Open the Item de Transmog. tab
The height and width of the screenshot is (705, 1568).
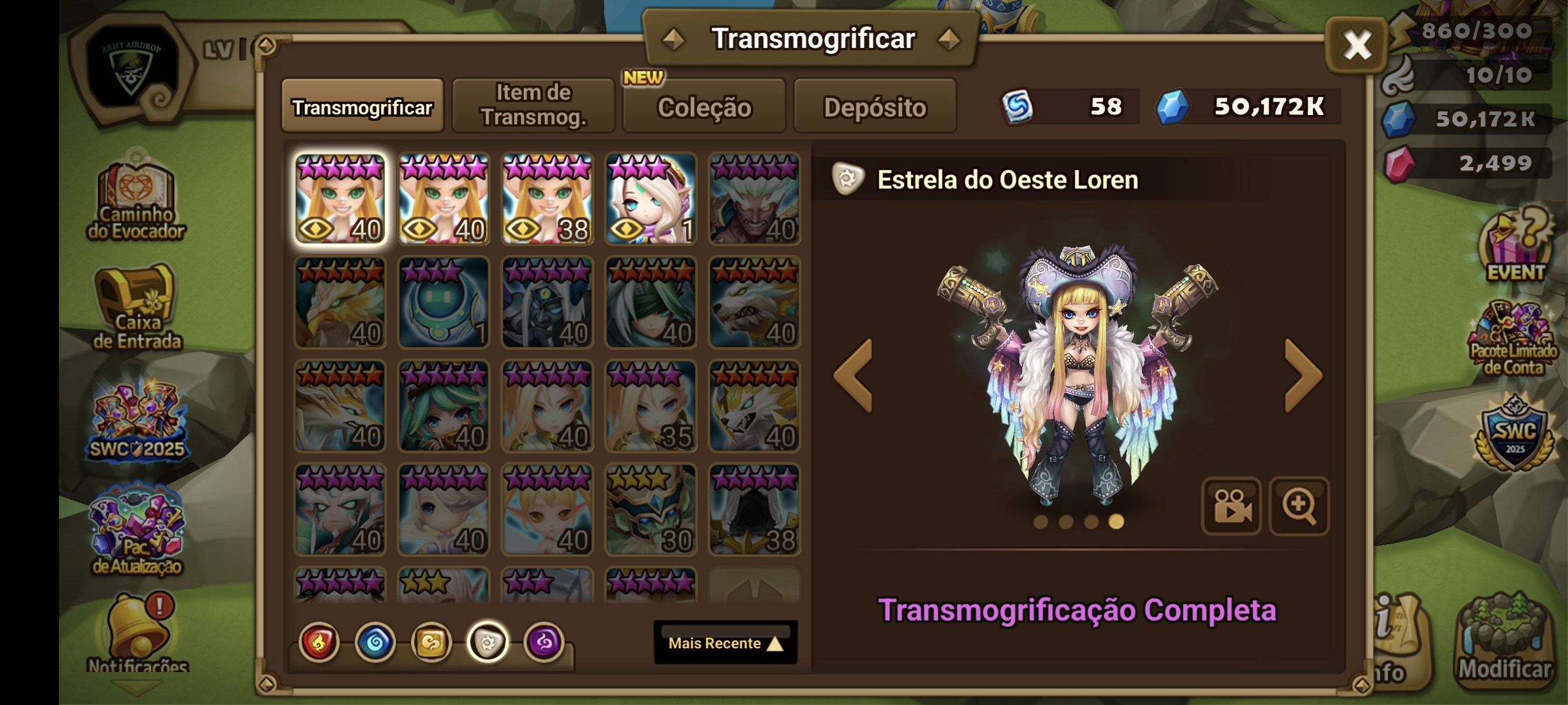click(x=533, y=105)
